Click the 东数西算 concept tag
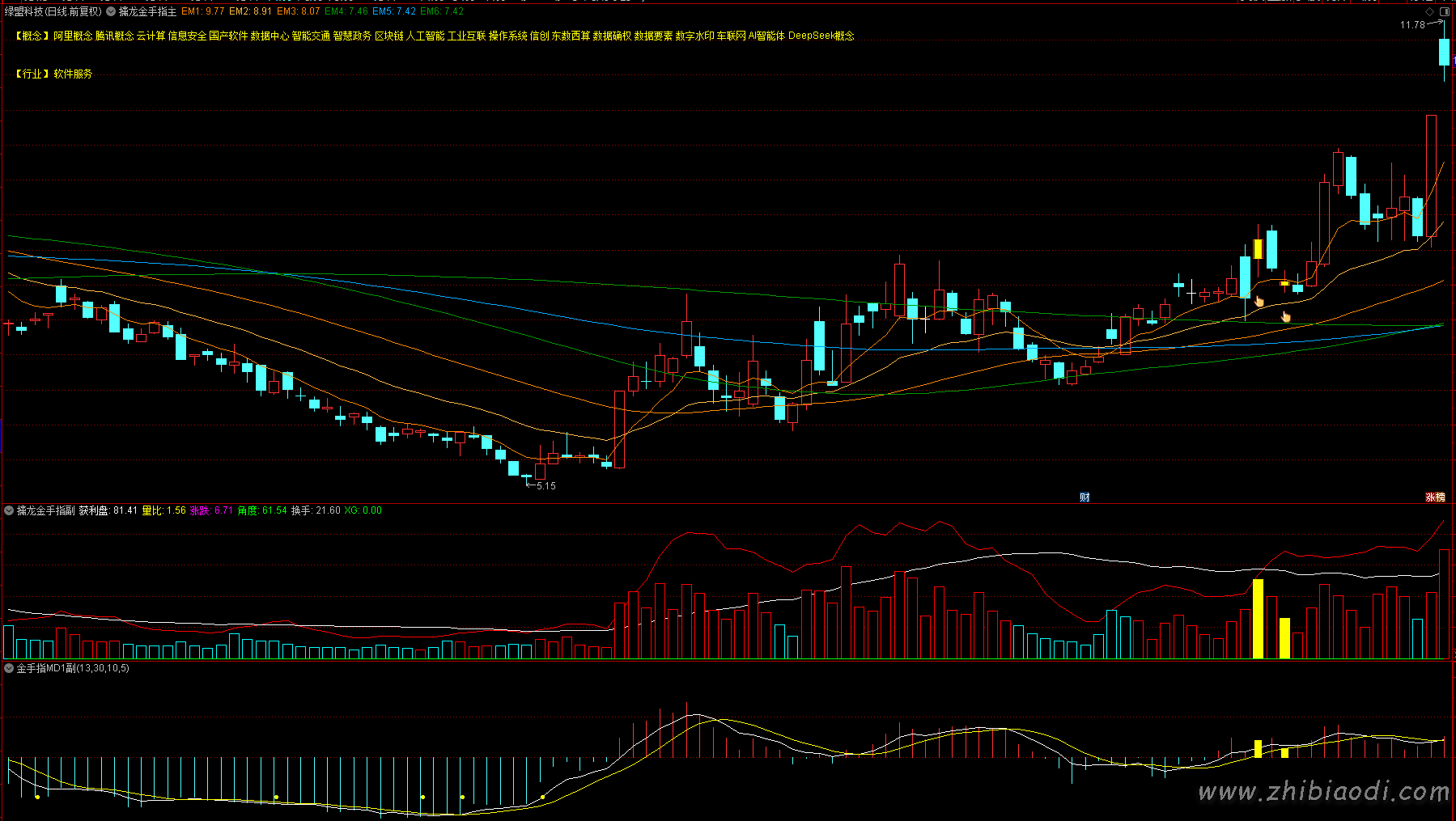The width and height of the screenshot is (1456, 821). click(571, 36)
